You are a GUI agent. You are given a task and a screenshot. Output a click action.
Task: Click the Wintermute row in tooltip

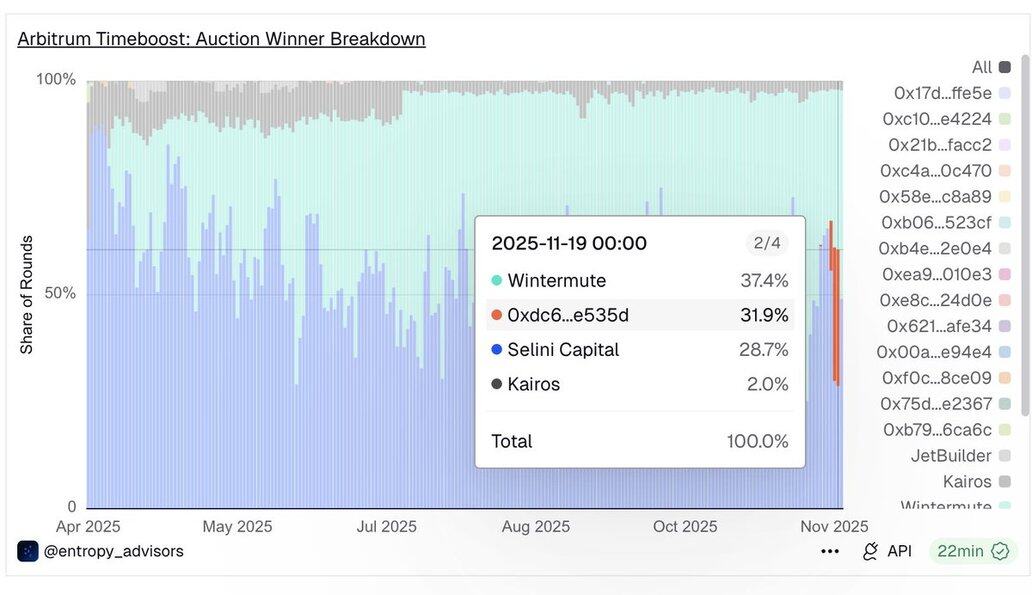[x=640, y=281]
